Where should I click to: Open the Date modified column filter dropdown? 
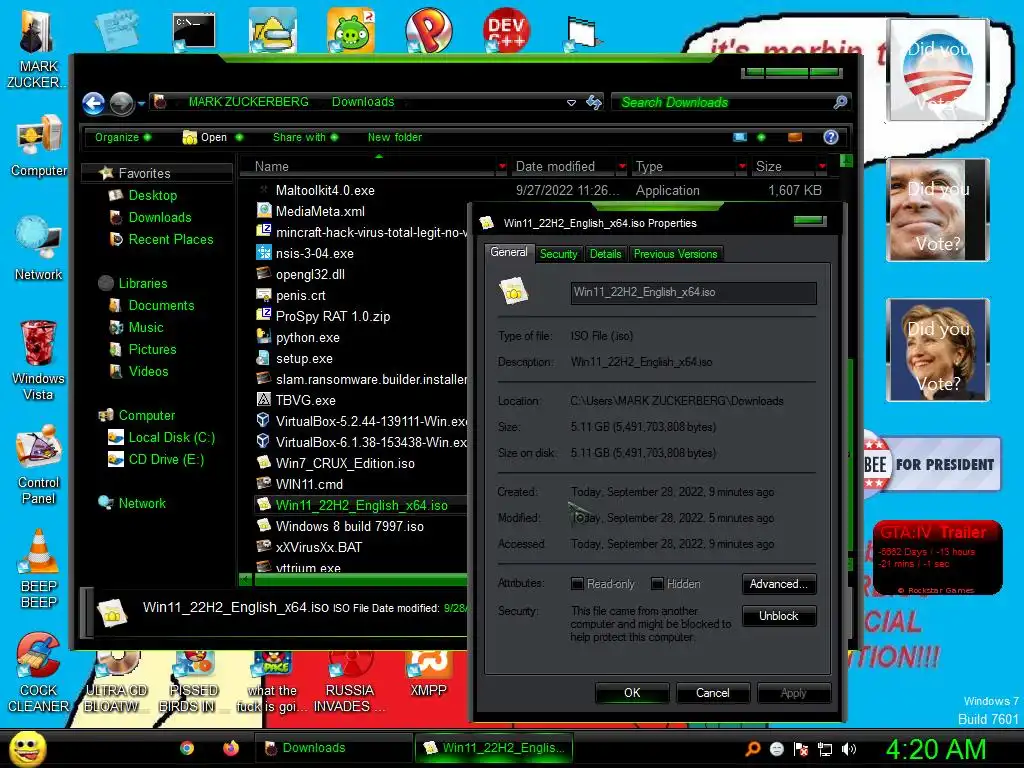622,167
